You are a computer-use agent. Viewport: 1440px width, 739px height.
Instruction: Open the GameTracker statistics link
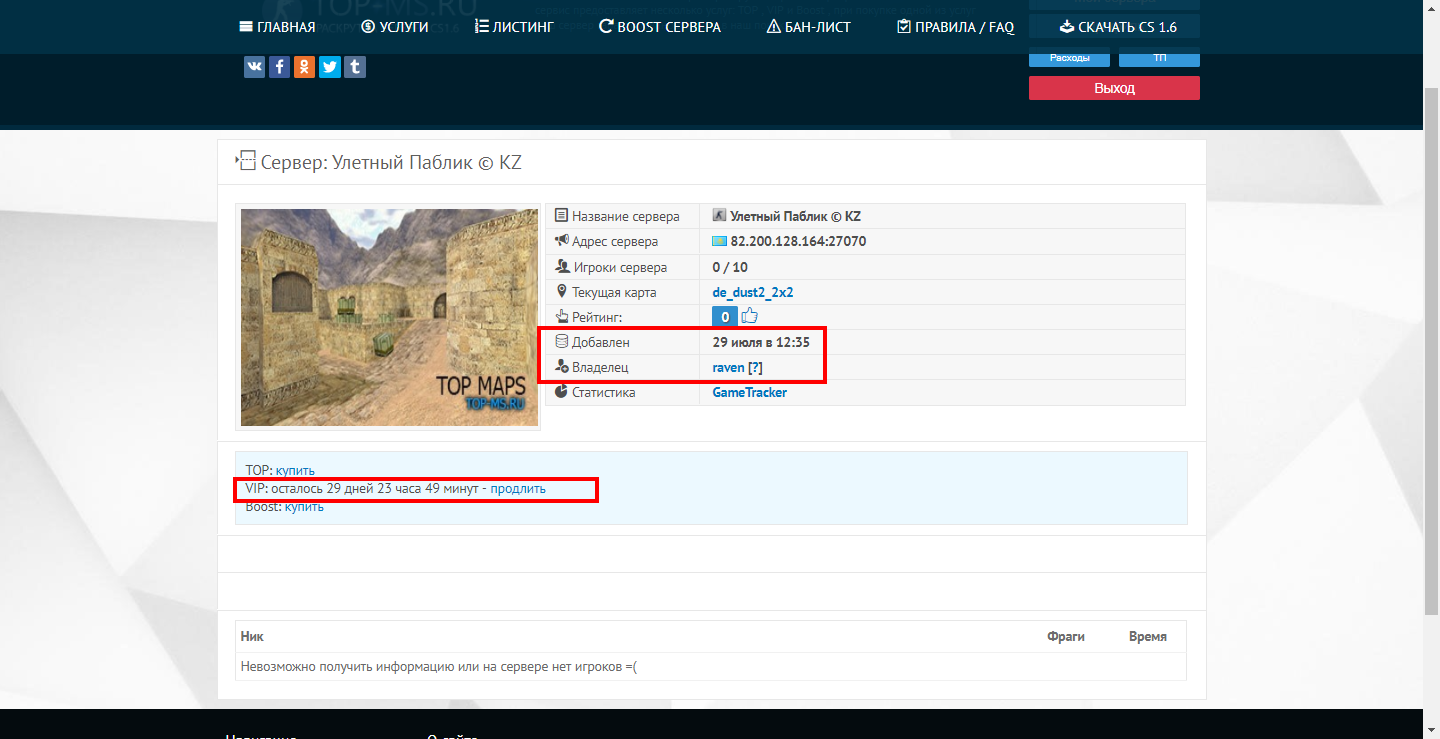click(x=749, y=392)
